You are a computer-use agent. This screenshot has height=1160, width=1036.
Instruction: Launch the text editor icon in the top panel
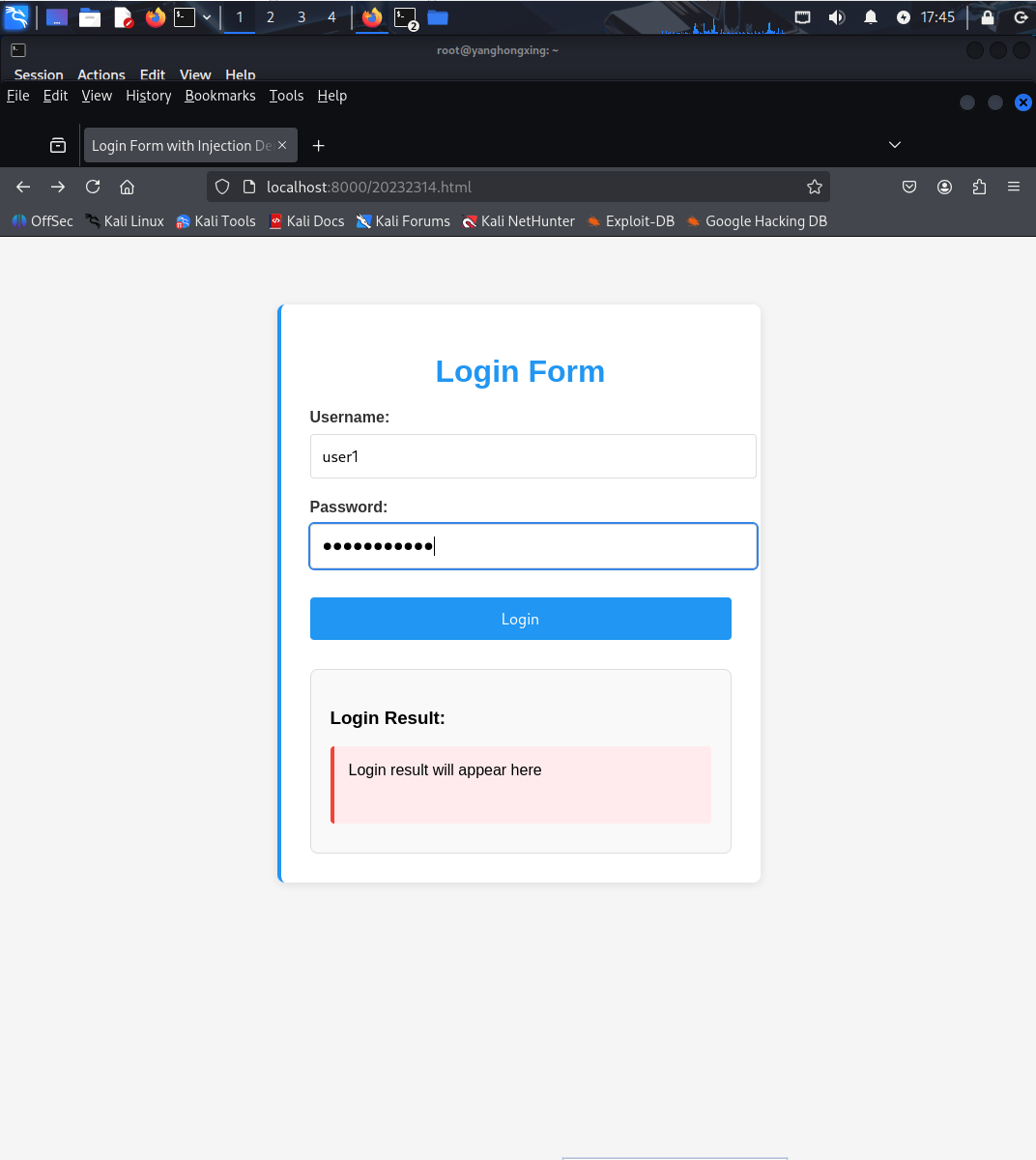coord(123,17)
